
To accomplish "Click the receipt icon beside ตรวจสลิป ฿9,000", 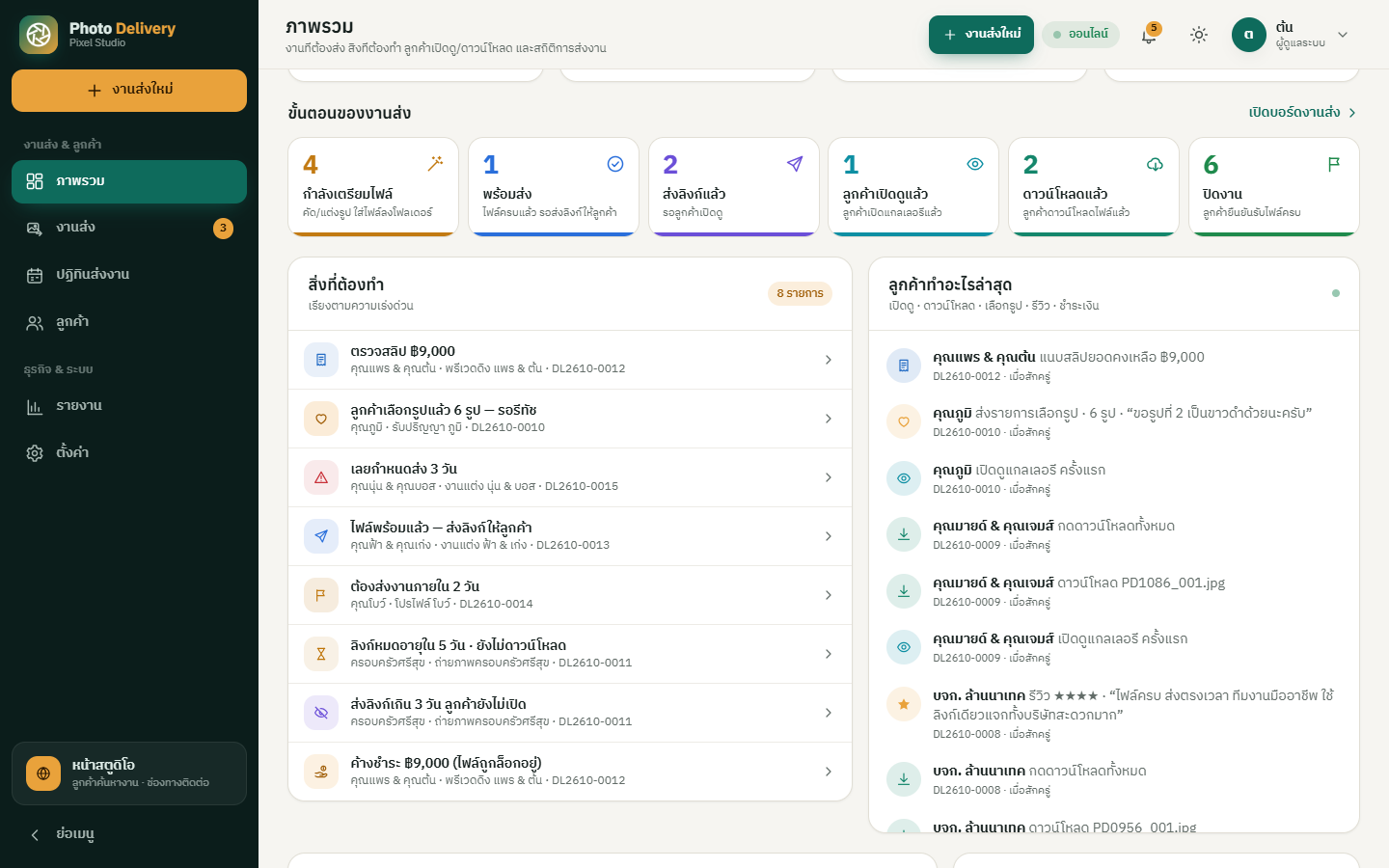I will (321, 360).
